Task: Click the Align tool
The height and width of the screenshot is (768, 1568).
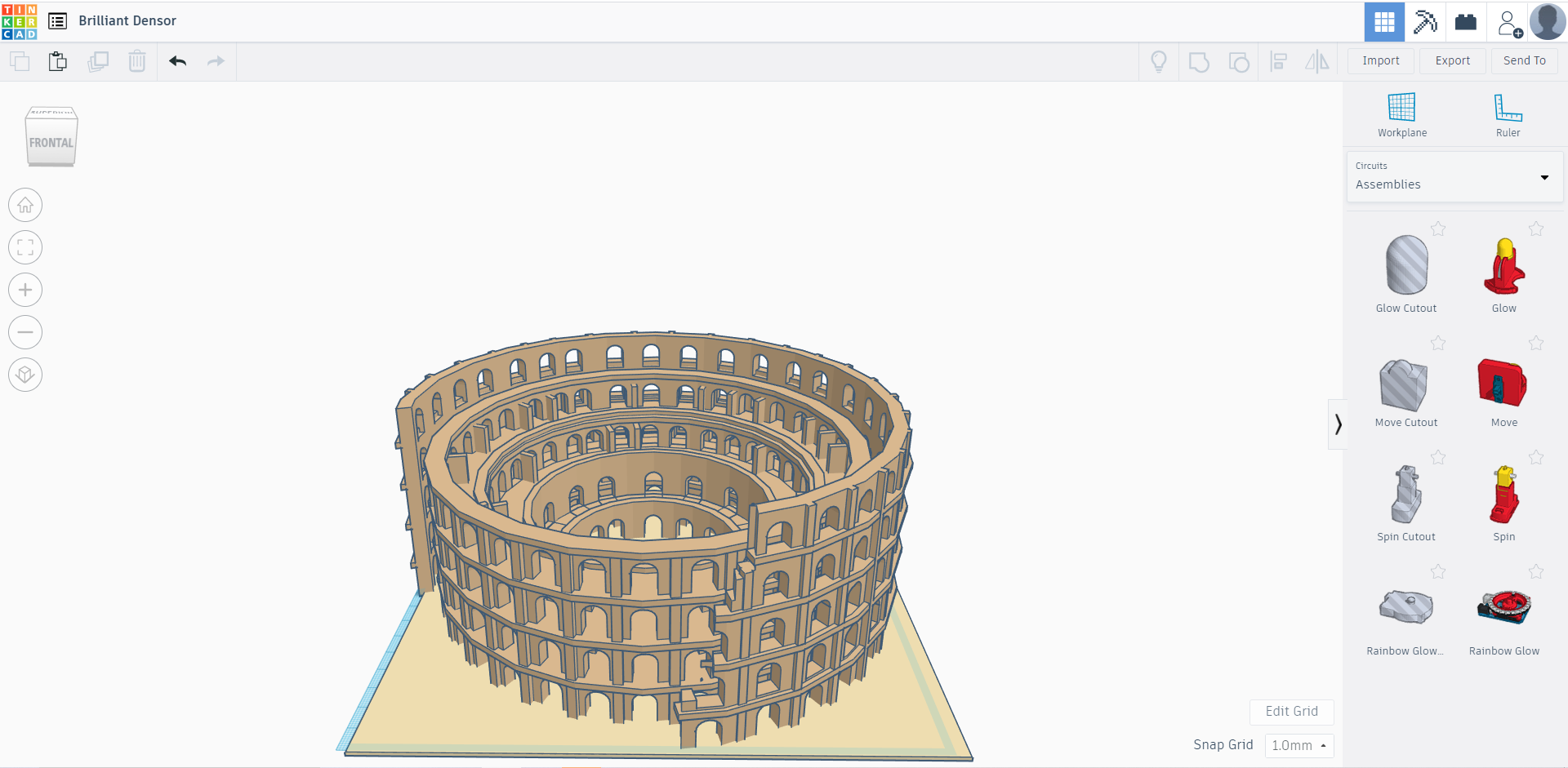Action: pyautogui.click(x=1279, y=62)
